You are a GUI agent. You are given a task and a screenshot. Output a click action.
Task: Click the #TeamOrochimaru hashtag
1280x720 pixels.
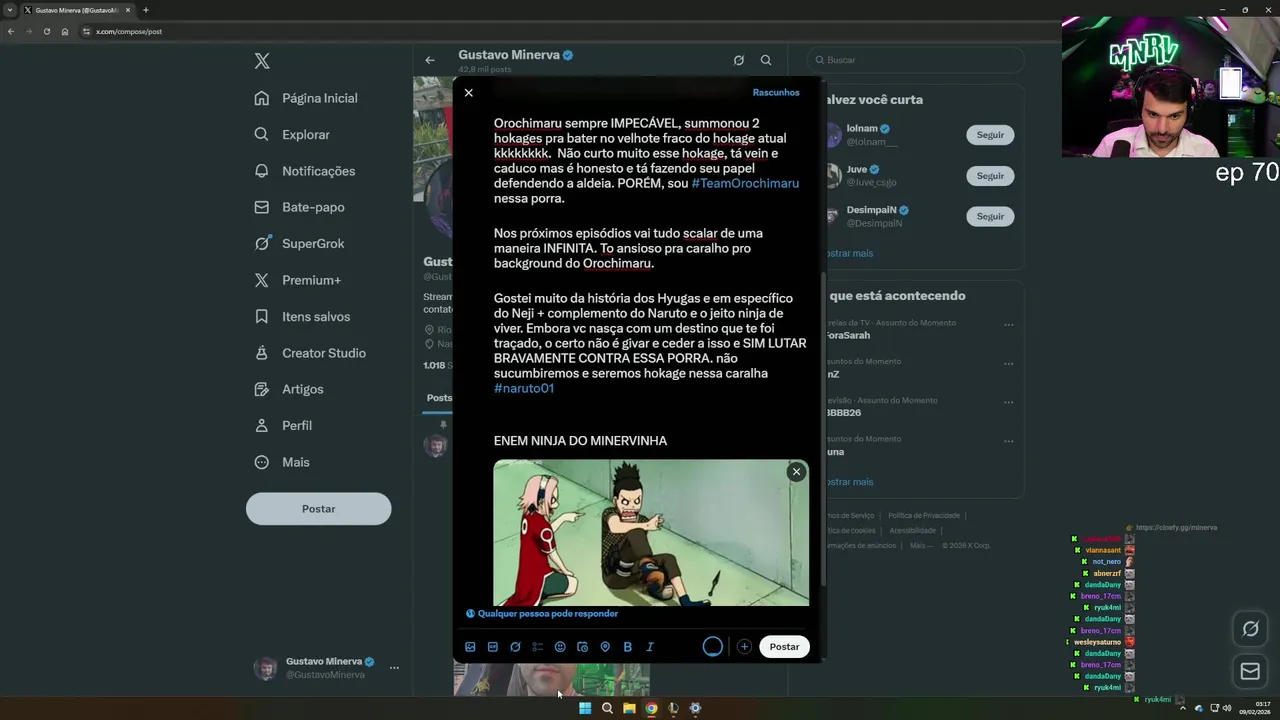pyautogui.click(x=745, y=183)
